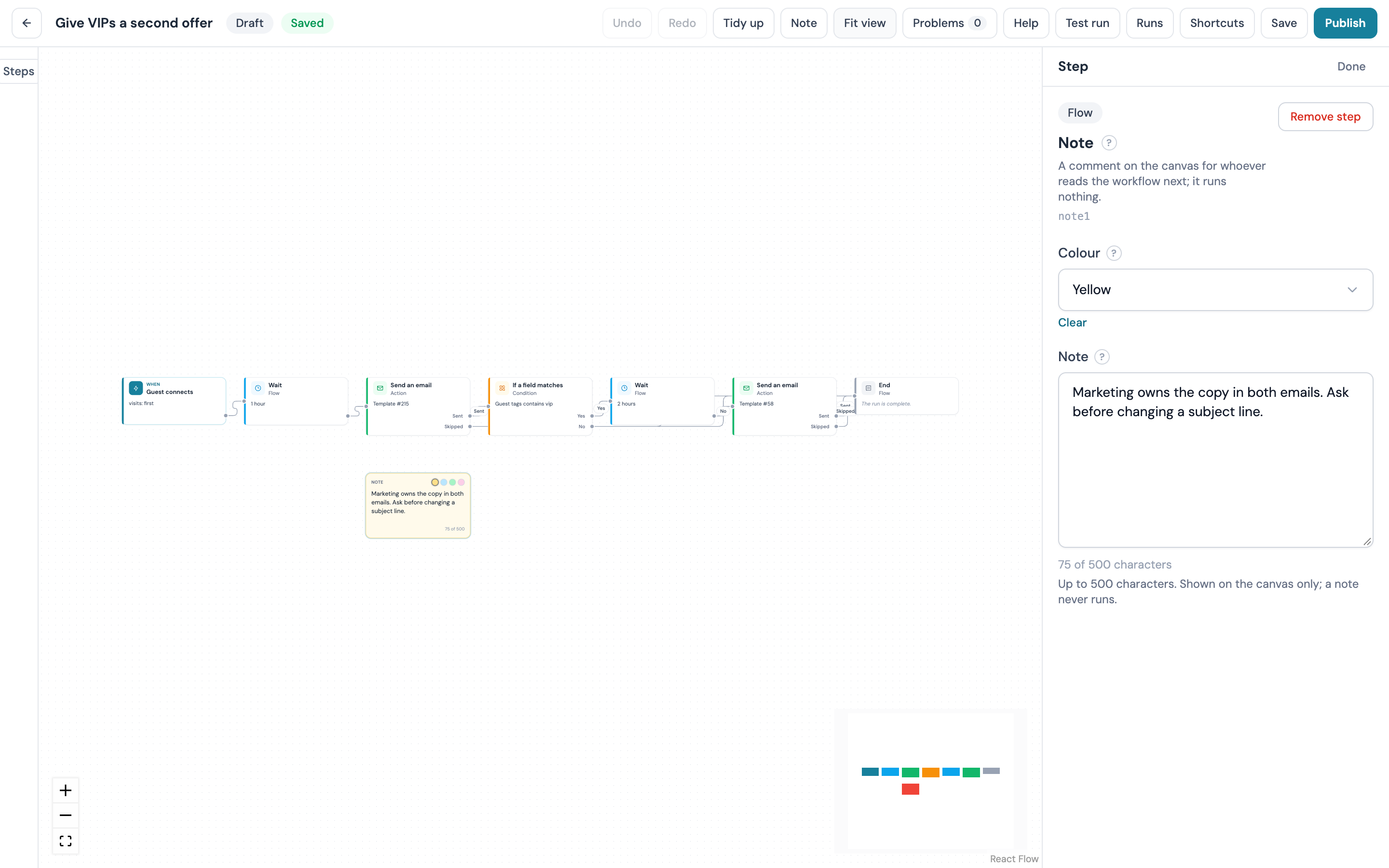Select the If a field matches condition icon

pos(502,388)
